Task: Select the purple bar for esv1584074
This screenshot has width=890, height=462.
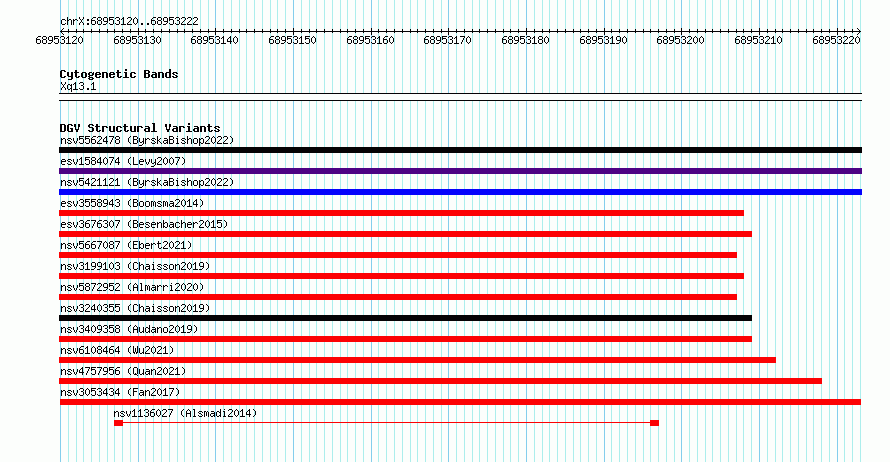Action: tap(460, 171)
